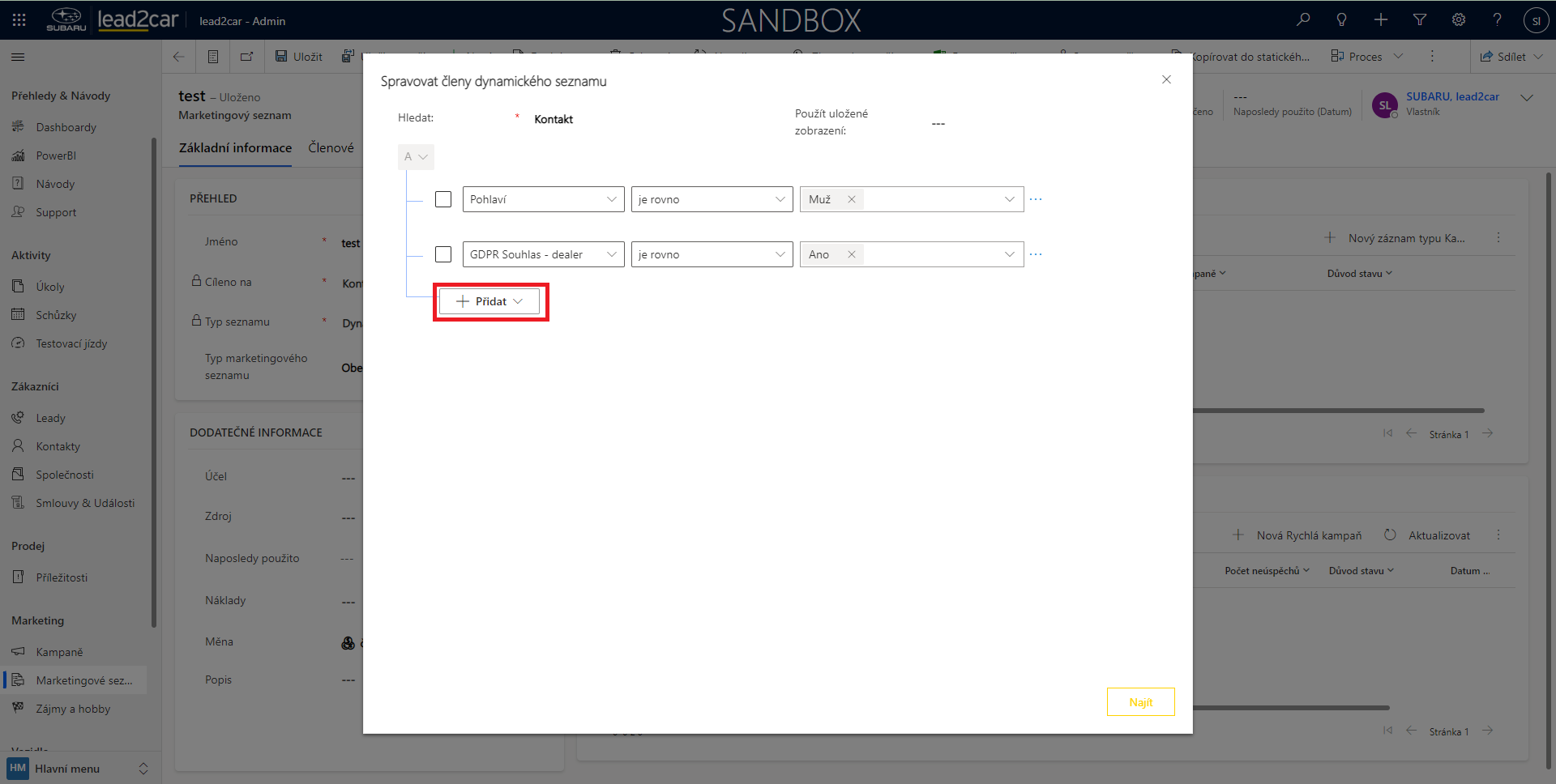The image size is (1556, 784).
Task: Close the Spravovat členy dialog
Action: [1166, 79]
